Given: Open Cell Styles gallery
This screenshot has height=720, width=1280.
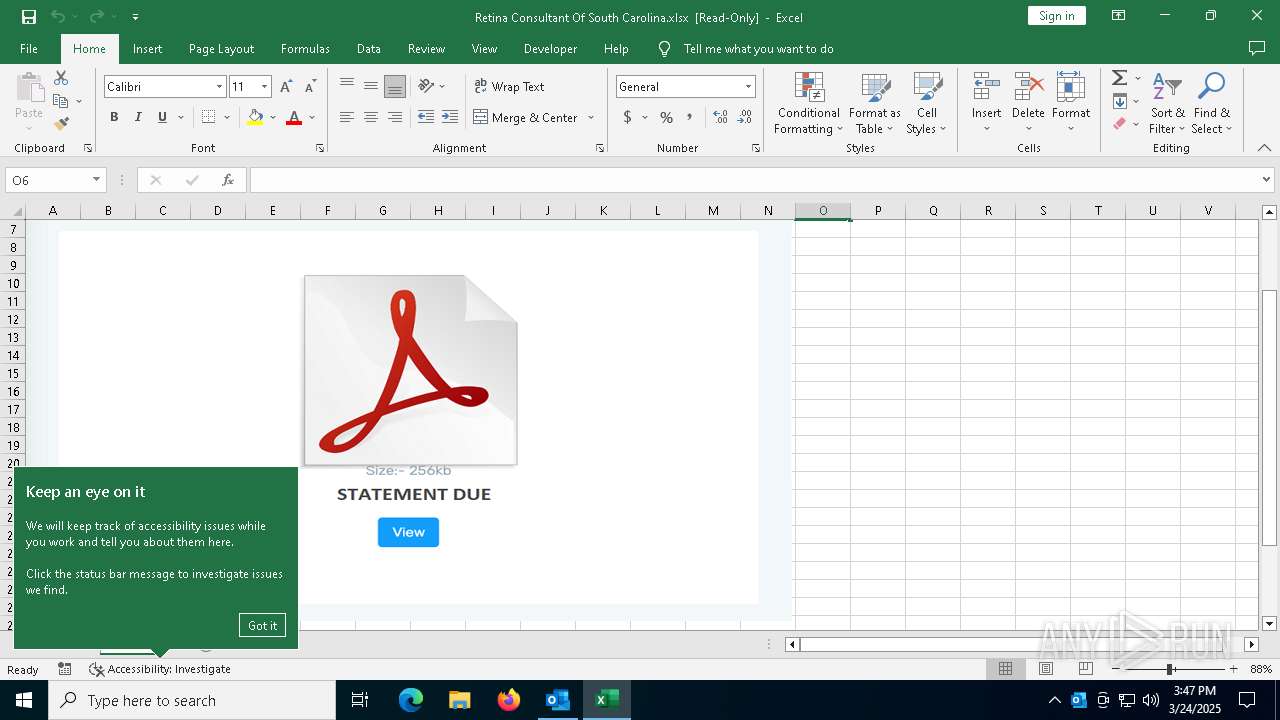Looking at the screenshot, I should [926, 103].
